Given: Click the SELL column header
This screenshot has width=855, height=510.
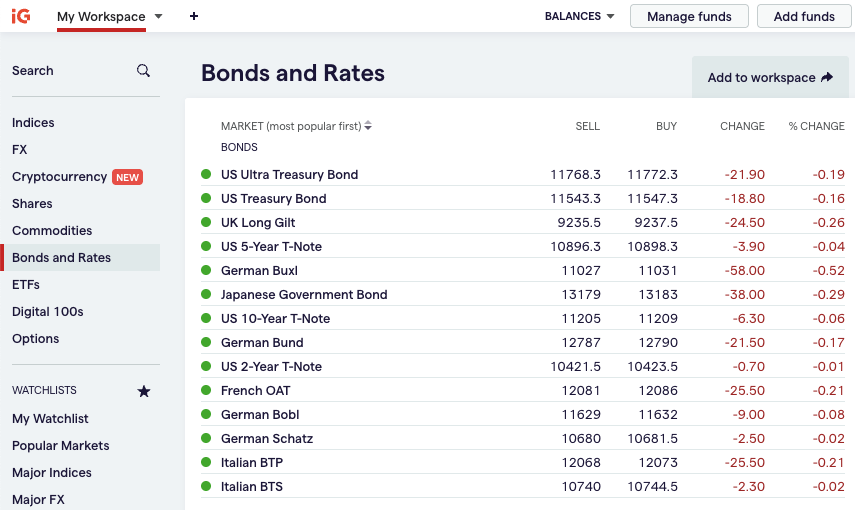Looking at the screenshot, I should tap(587, 126).
